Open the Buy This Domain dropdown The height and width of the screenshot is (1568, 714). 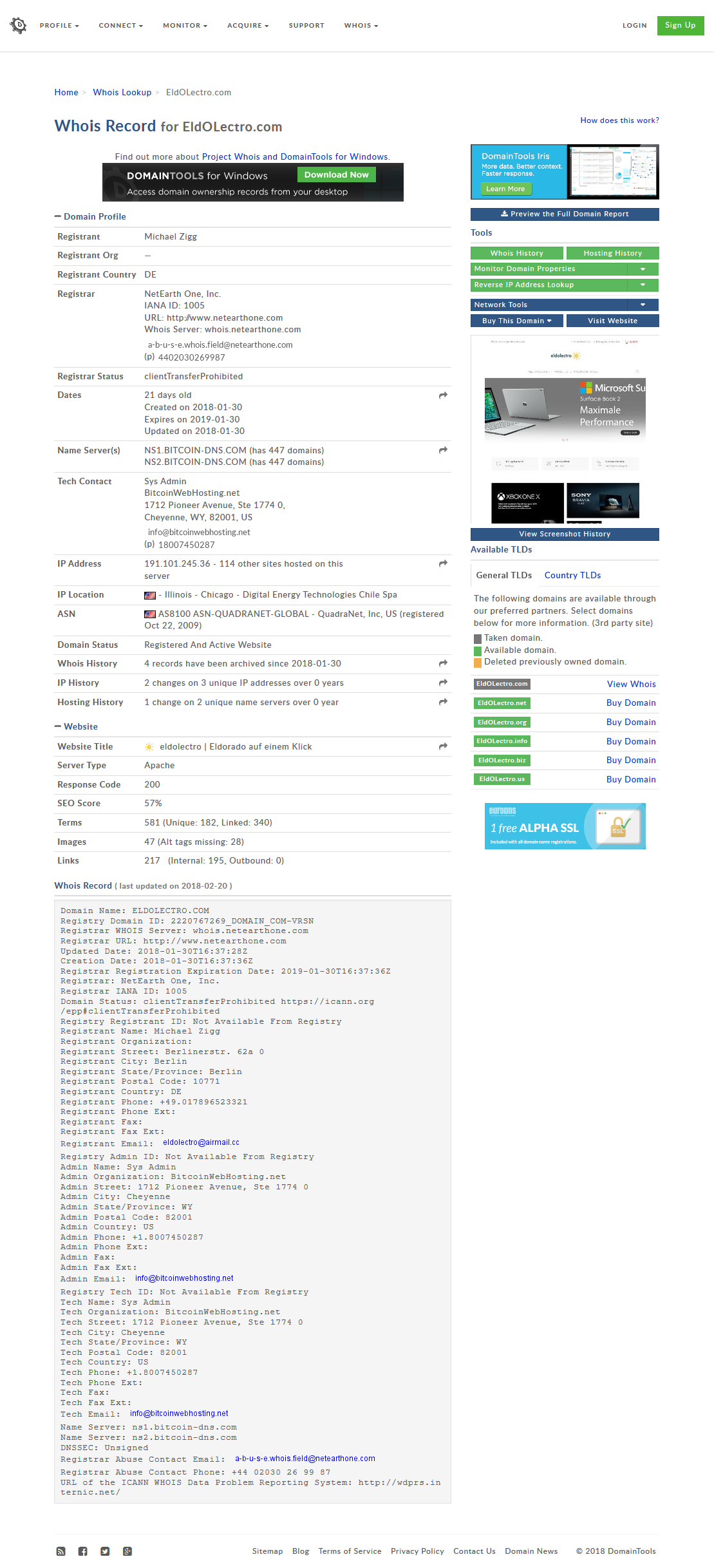517,321
